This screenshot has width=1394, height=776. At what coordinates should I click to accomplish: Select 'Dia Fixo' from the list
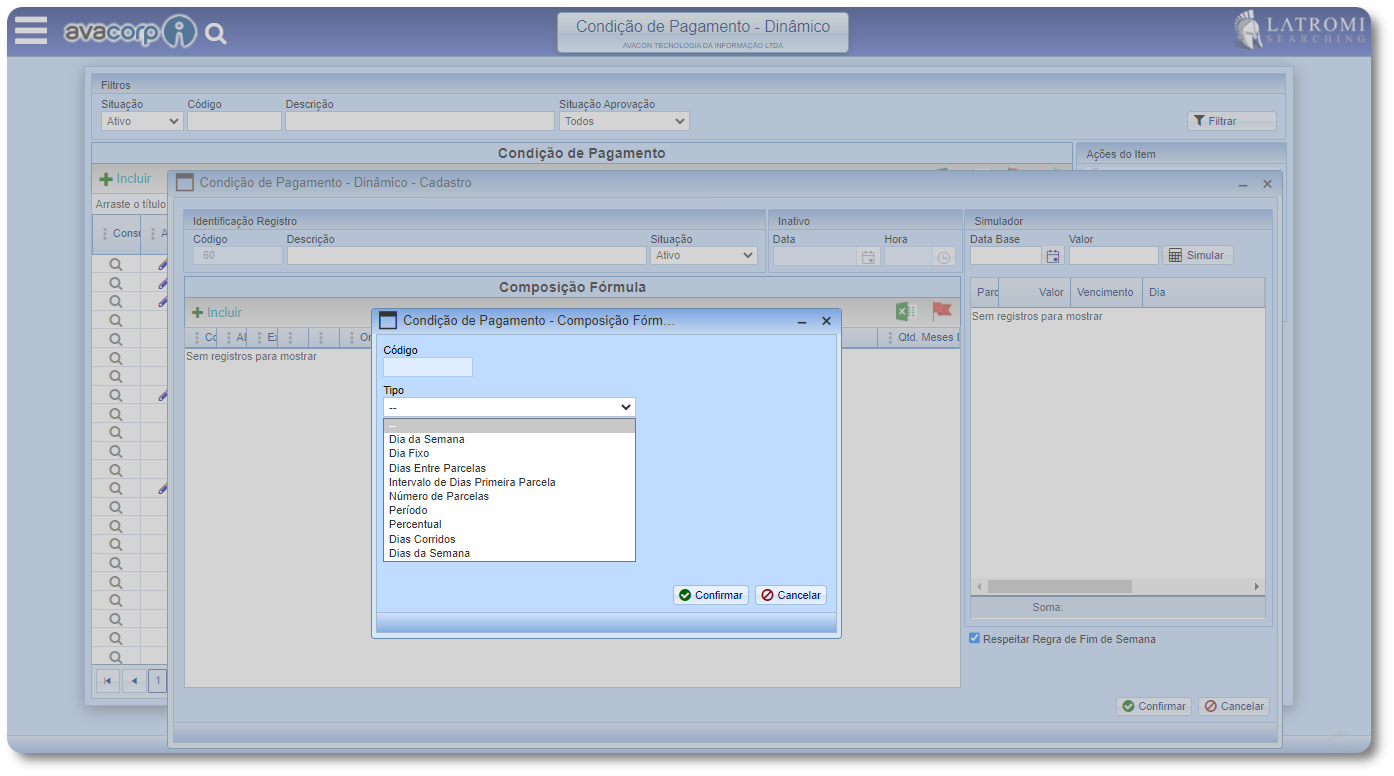point(409,453)
